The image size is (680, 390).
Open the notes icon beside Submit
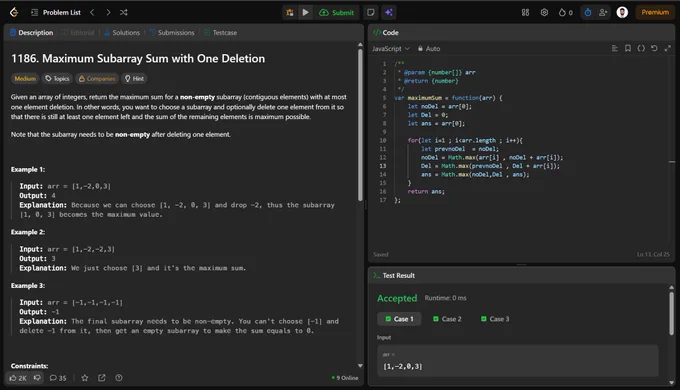(x=371, y=13)
